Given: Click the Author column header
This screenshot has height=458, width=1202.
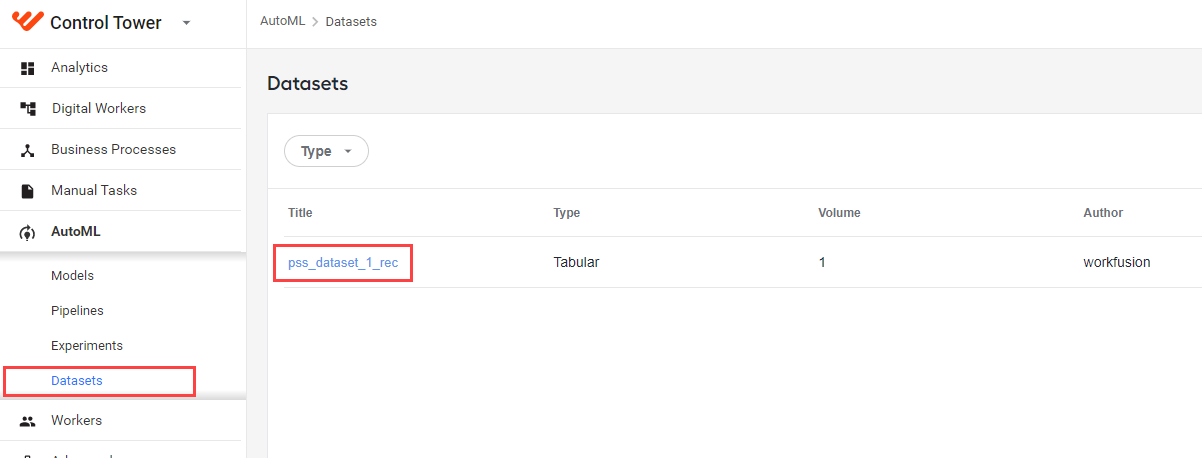Looking at the screenshot, I should (1103, 213).
